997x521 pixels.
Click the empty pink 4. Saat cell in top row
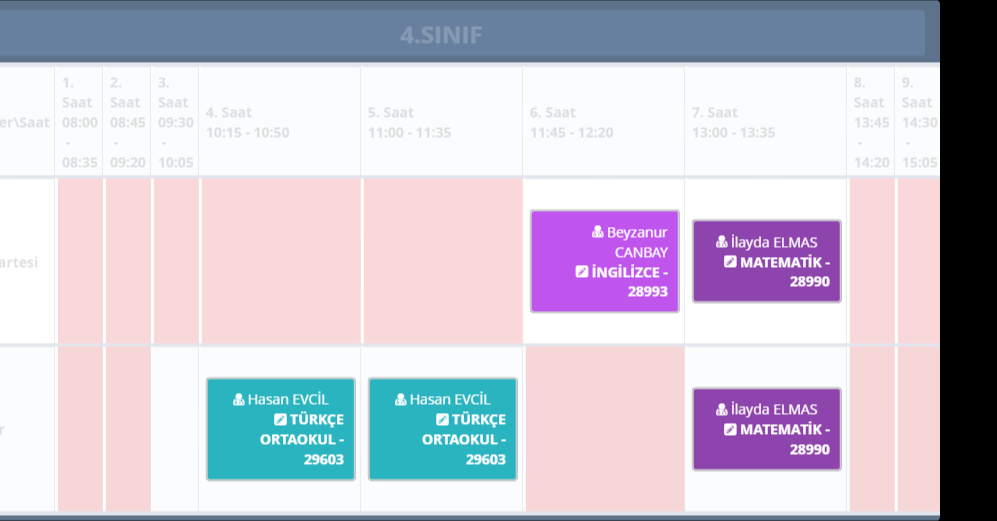pos(280,261)
